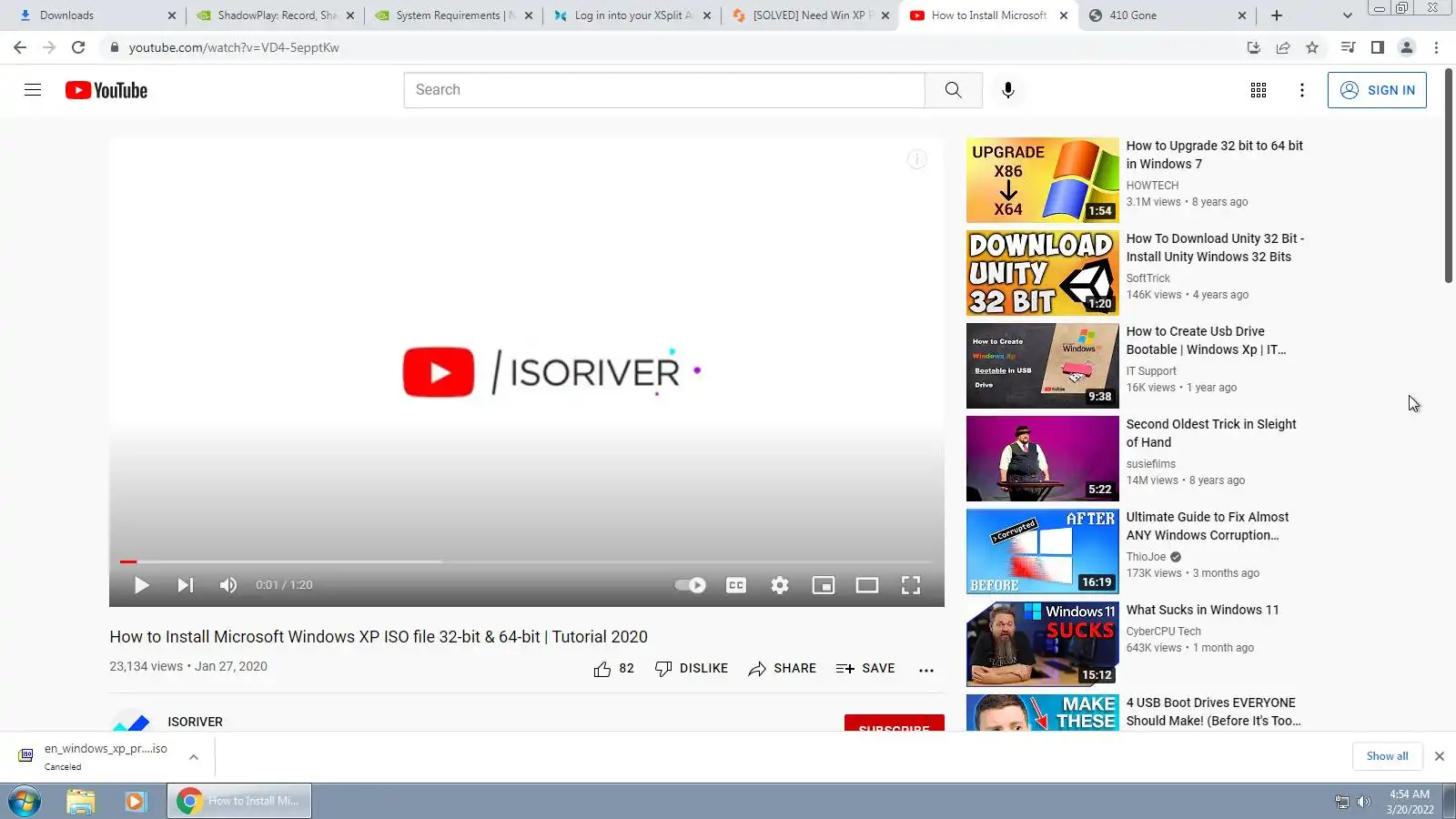Screen dimensions: 1456x819
Task: Switch to the Downloads tab
Action: 94,15
